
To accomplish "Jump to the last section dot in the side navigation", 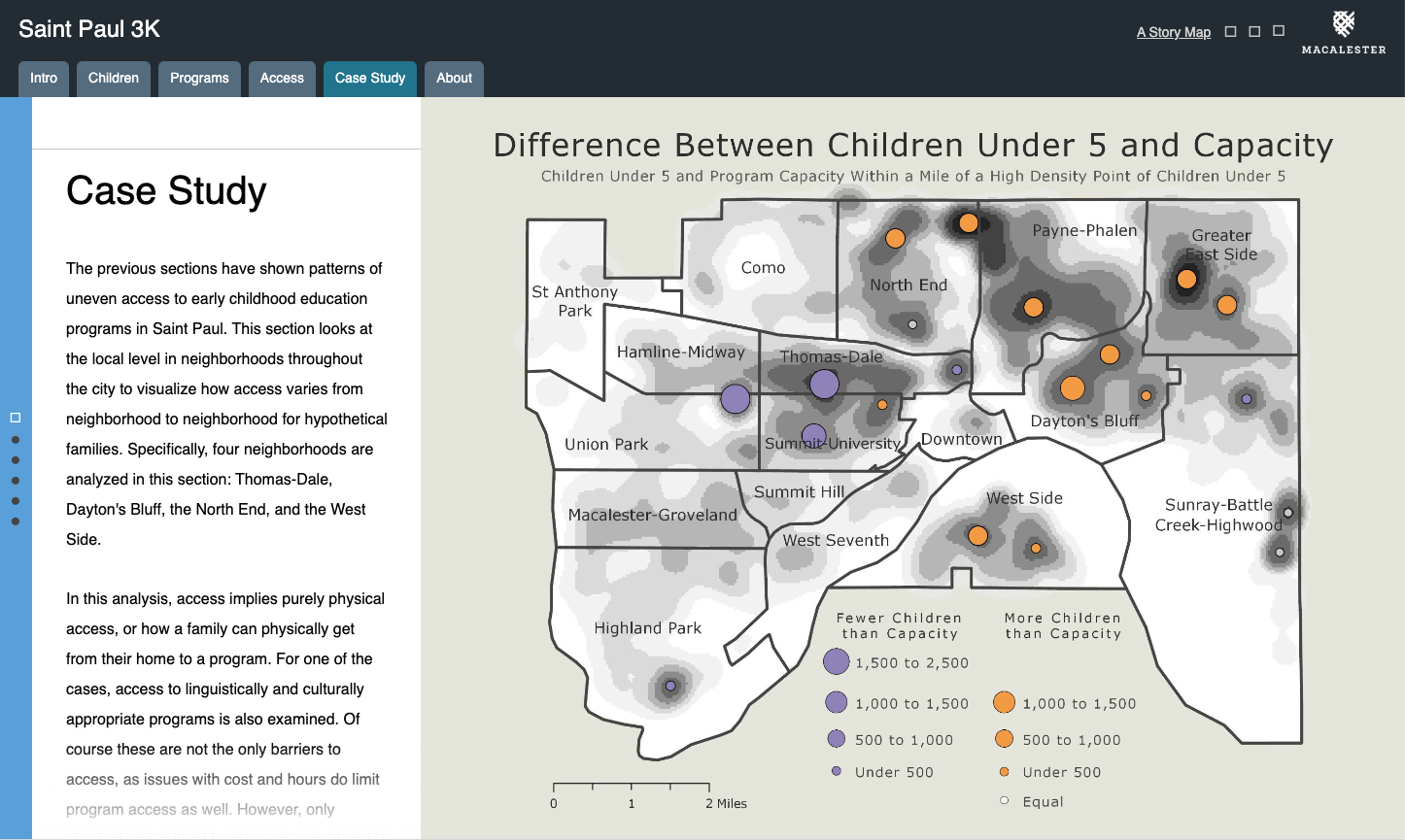I will click(x=16, y=521).
